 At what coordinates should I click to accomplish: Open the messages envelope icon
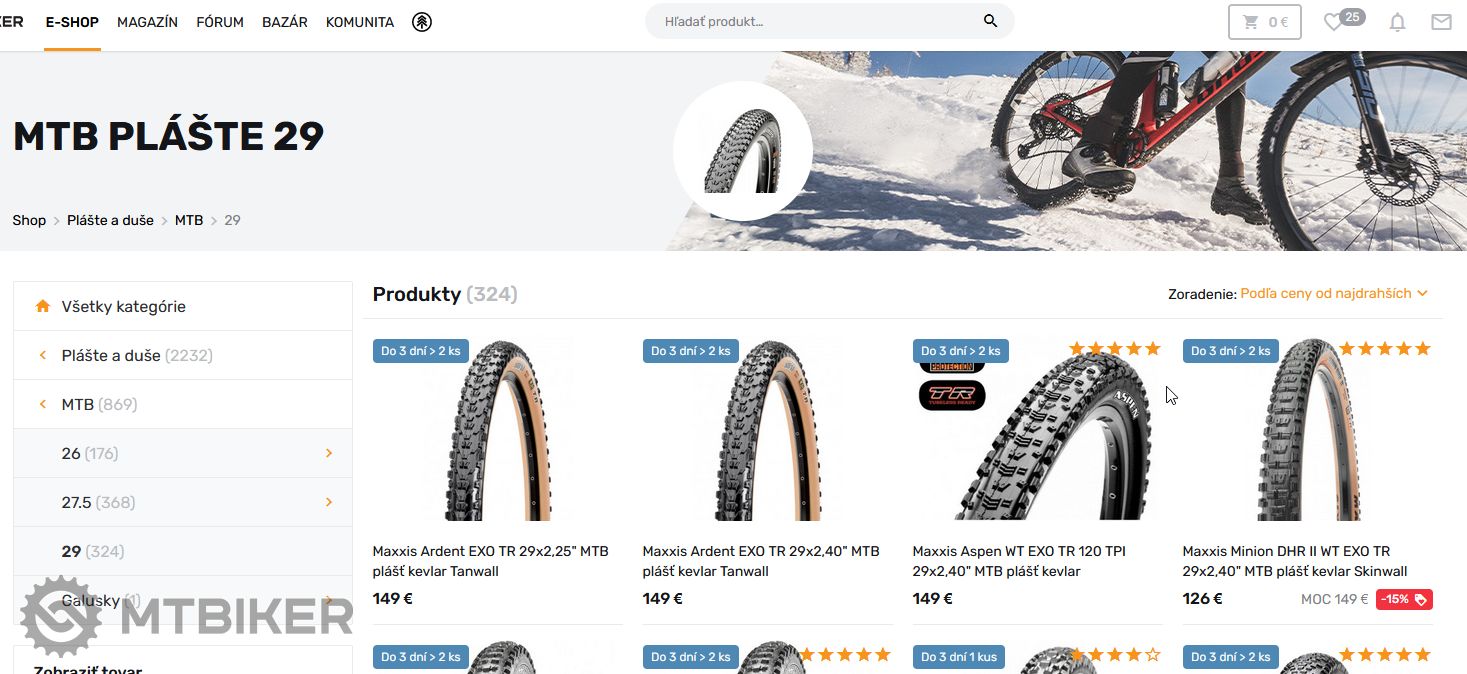1441,22
